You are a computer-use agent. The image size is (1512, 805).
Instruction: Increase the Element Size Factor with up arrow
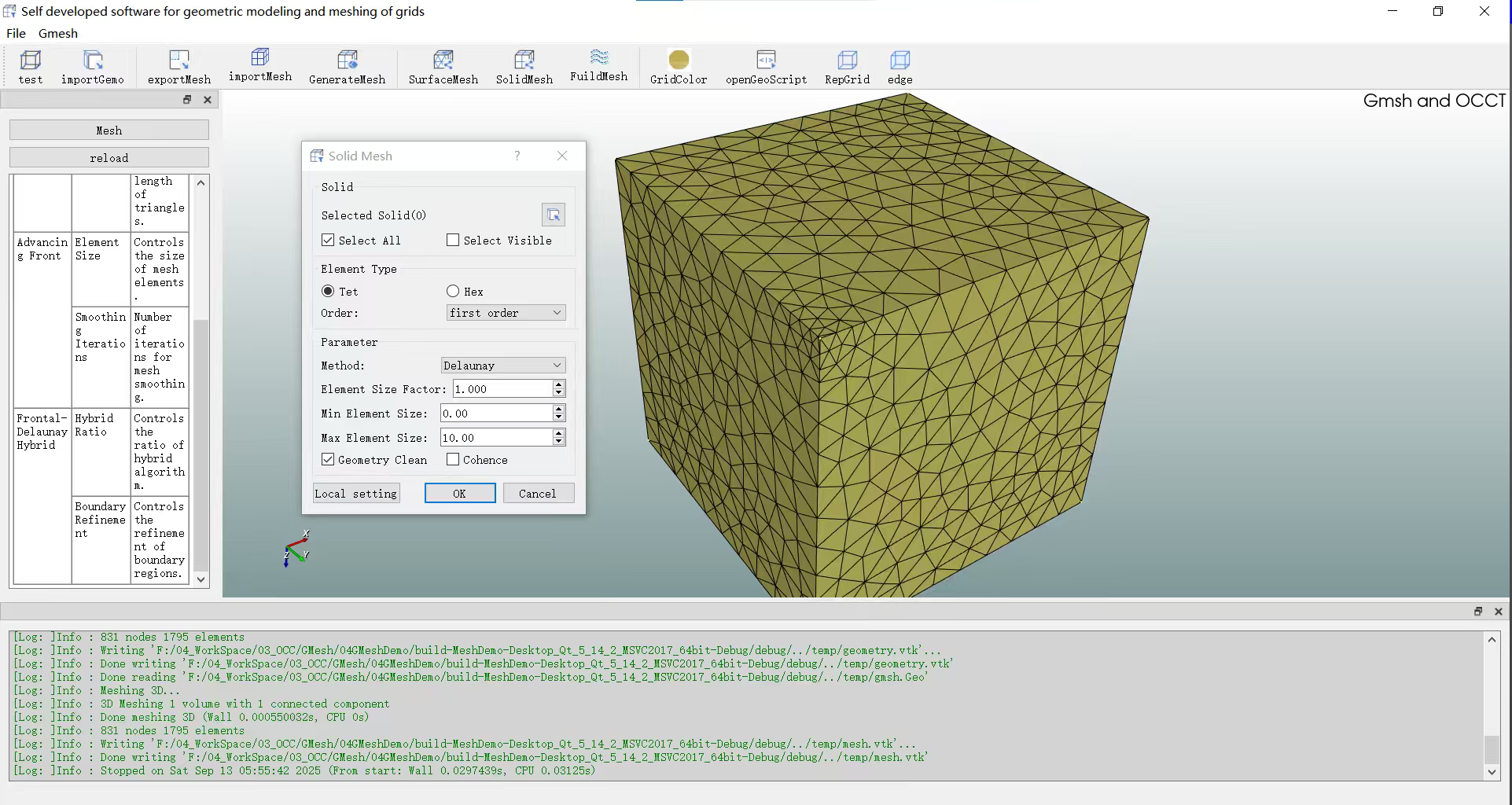click(559, 384)
